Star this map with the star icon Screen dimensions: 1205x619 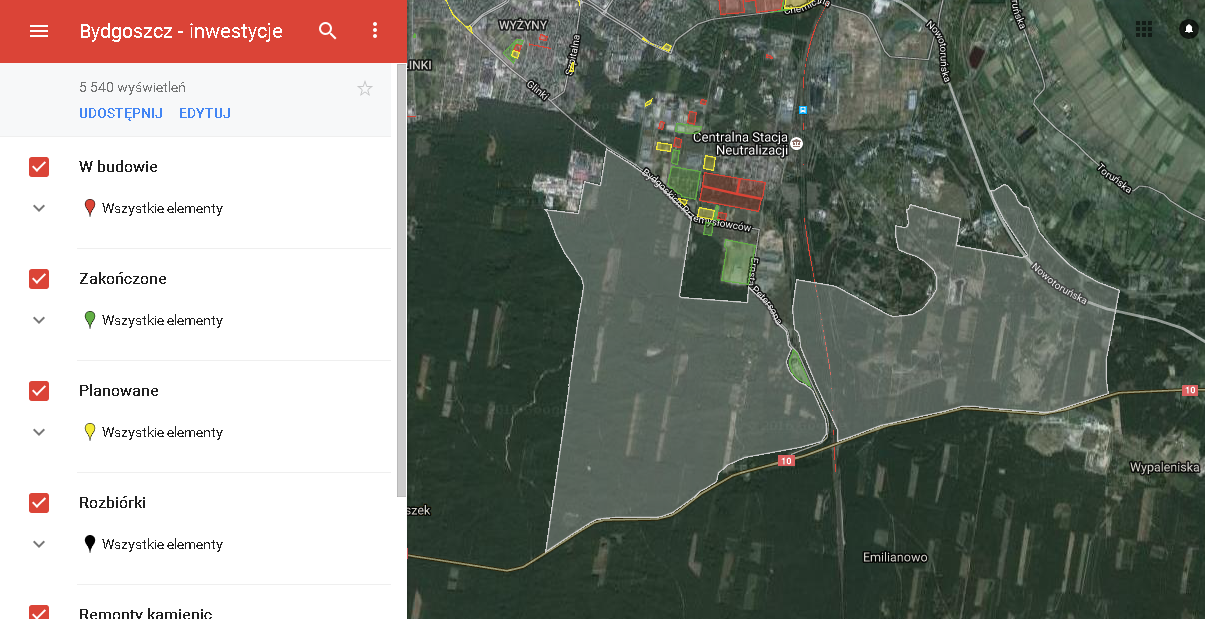[365, 89]
